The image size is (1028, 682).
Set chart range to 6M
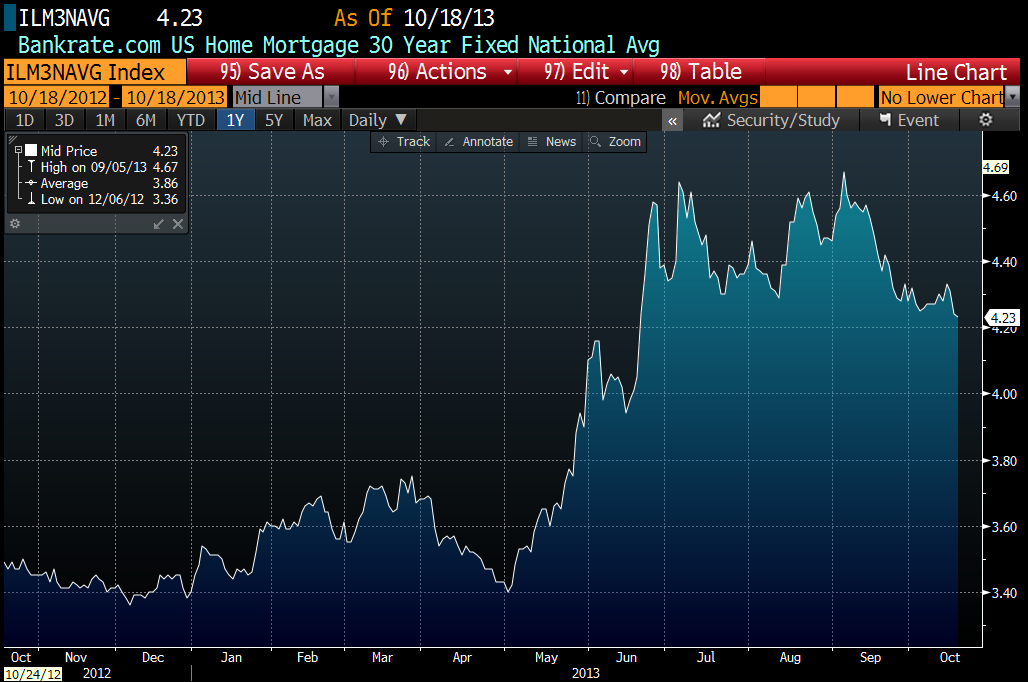146,120
